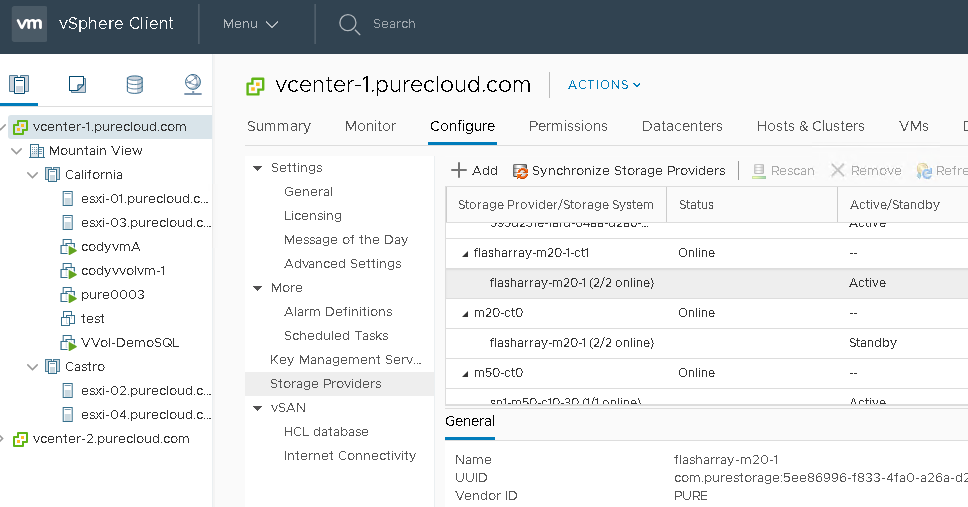This screenshot has width=968, height=507.
Task: Collapse the Settings section in Configure
Action: pos(258,168)
